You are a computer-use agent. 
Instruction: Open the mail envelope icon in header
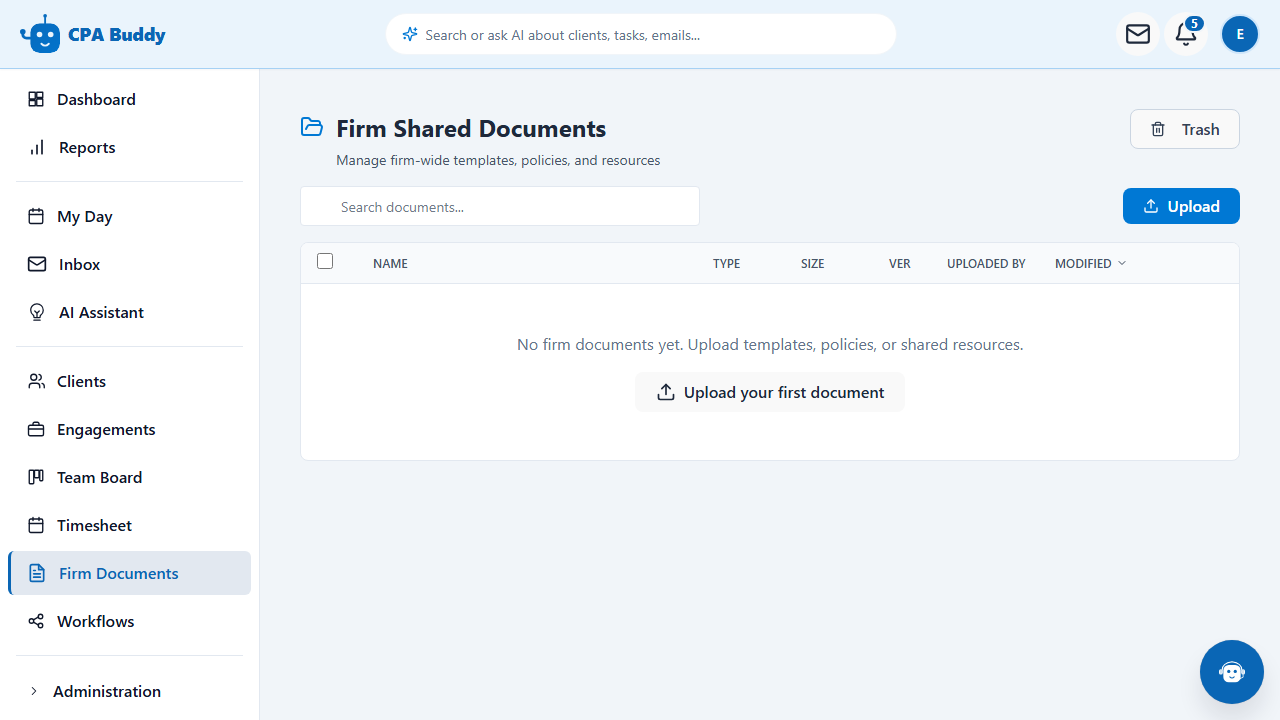tap(1138, 34)
